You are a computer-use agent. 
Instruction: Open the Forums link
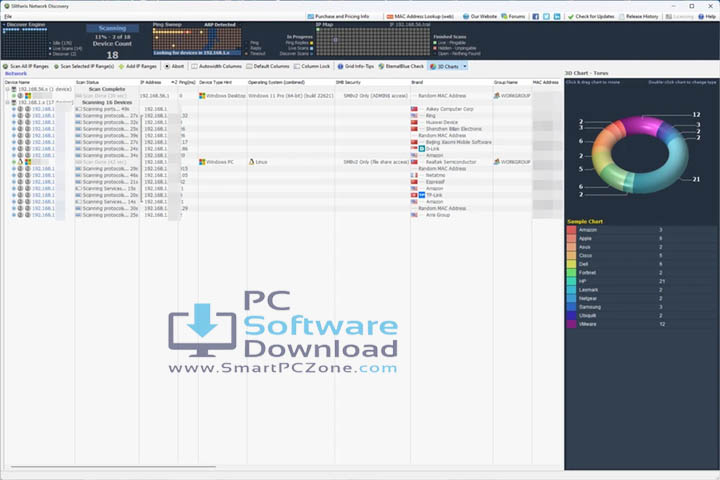click(x=513, y=17)
